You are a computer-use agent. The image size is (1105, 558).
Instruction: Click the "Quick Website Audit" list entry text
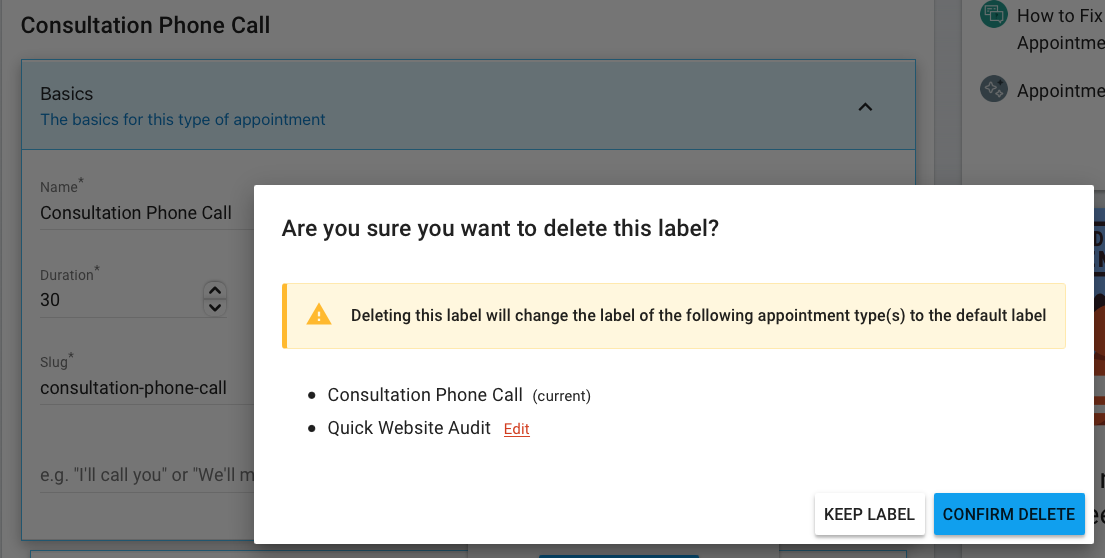coord(409,428)
